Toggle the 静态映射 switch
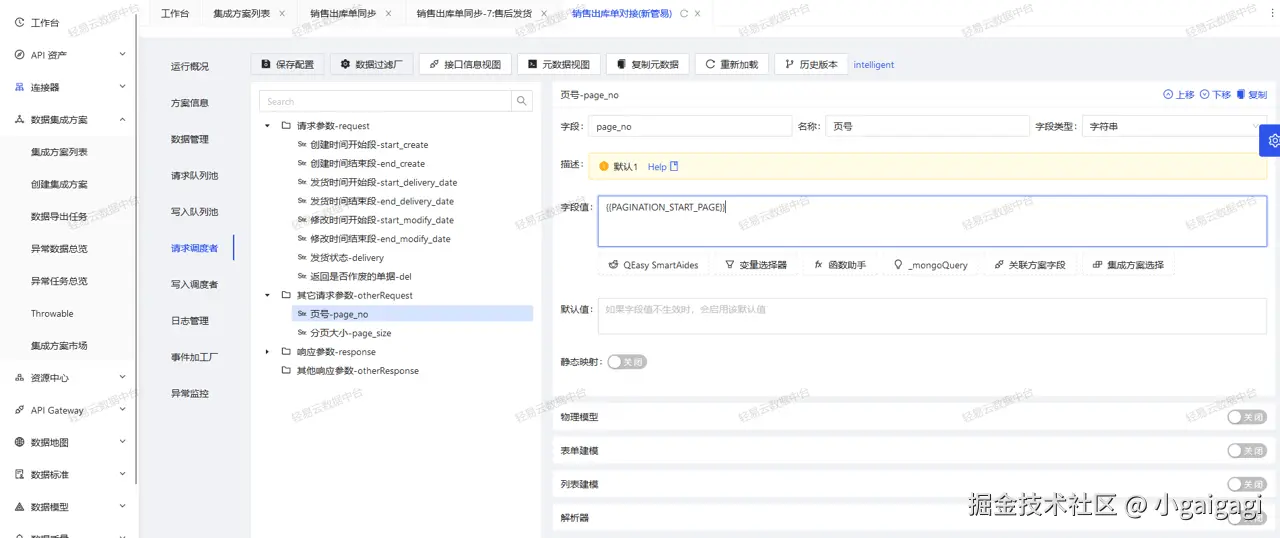 (x=627, y=362)
